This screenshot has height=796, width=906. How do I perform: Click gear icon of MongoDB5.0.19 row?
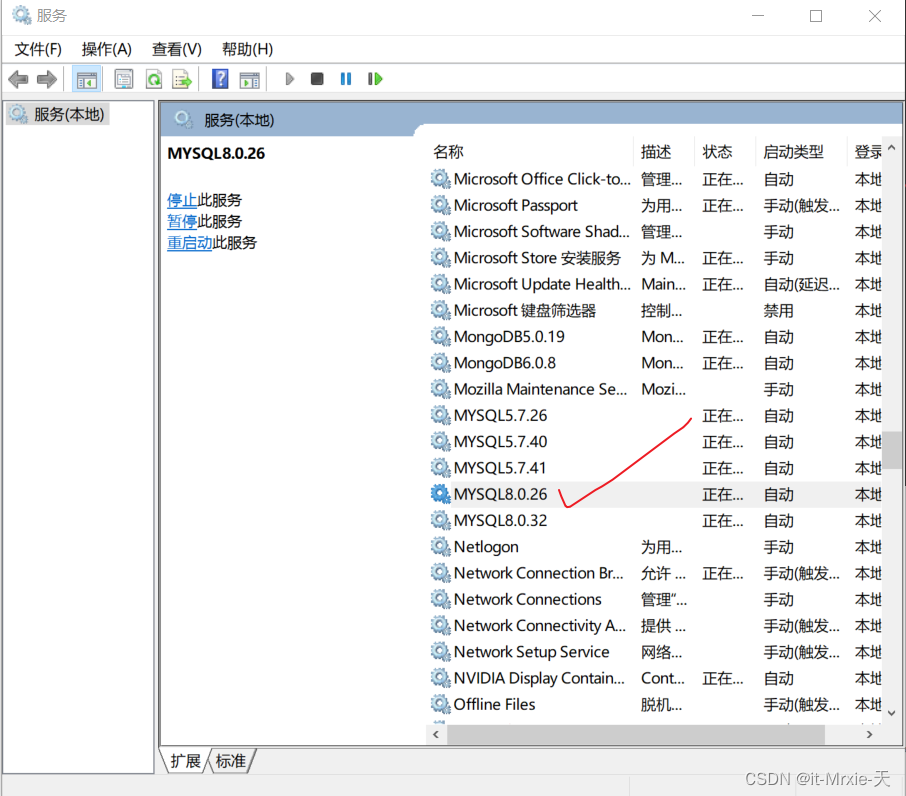click(x=440, y=336)
